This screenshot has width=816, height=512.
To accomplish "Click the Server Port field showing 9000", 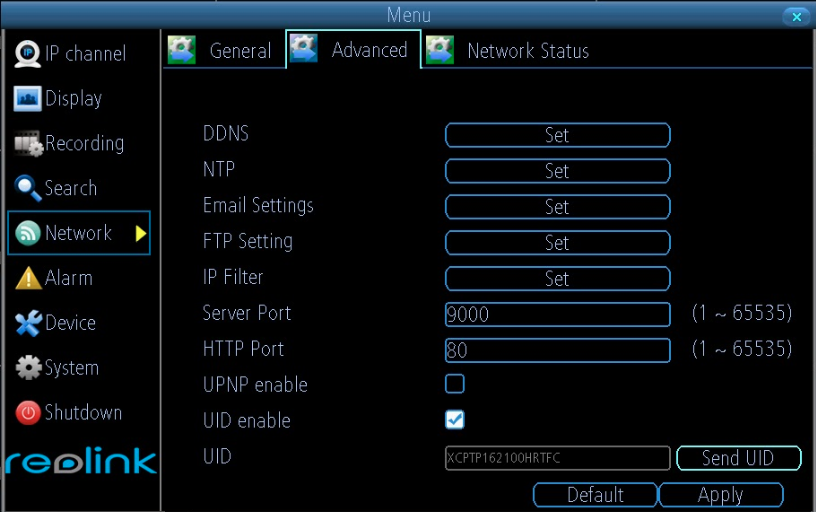I will coord(557,314).
